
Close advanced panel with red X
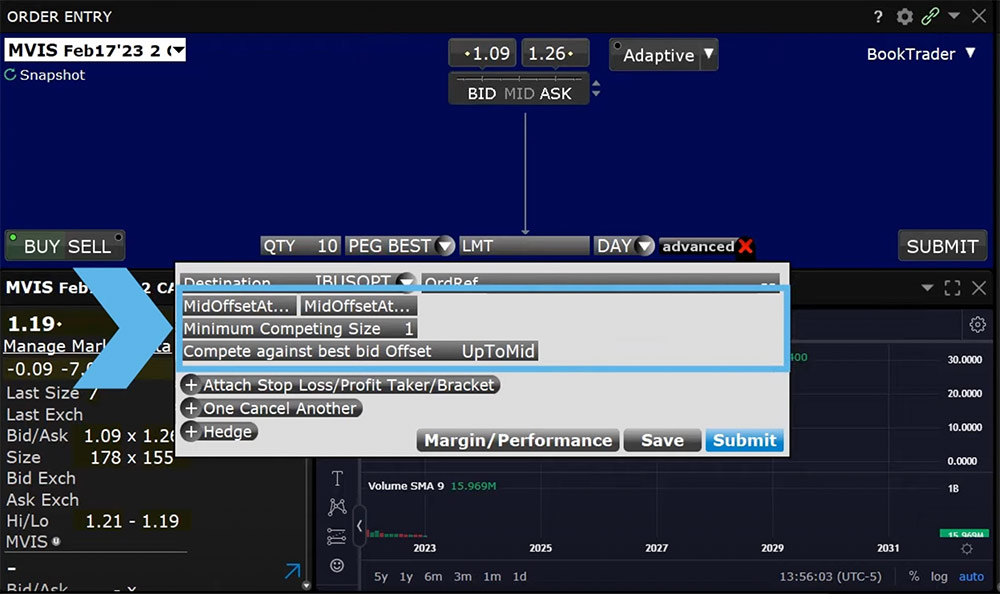745,246
